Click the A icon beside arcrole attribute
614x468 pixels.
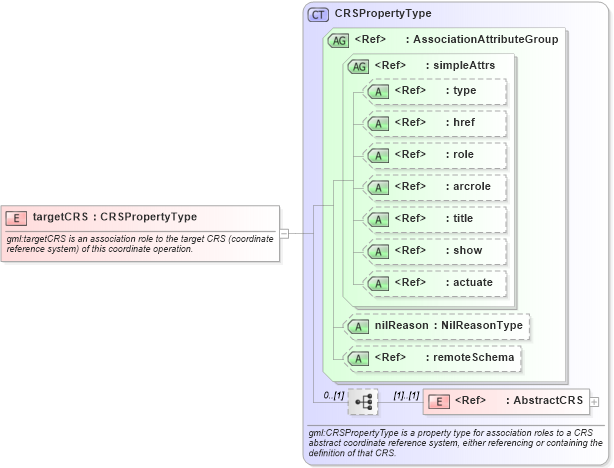pos(378,188)
